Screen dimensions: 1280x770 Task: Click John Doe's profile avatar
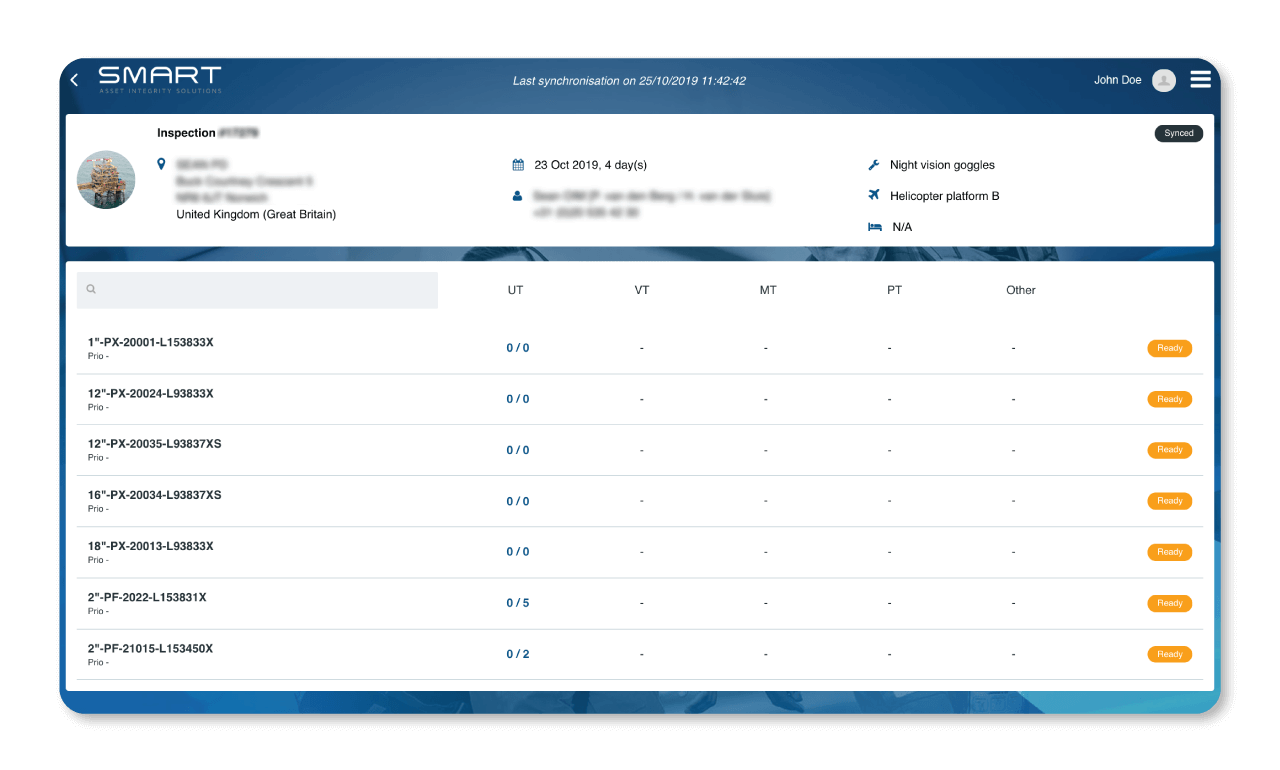tap(1162, 79)
